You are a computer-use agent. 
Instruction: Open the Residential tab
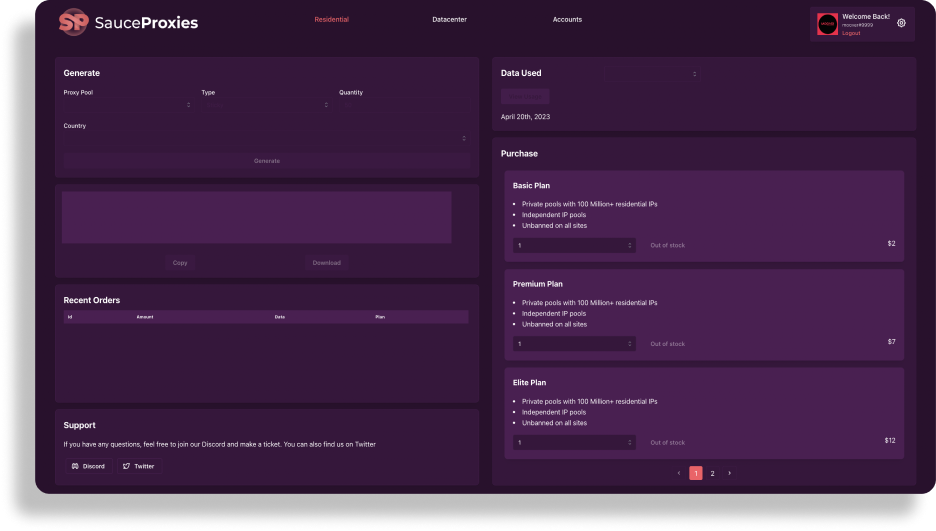331,19
